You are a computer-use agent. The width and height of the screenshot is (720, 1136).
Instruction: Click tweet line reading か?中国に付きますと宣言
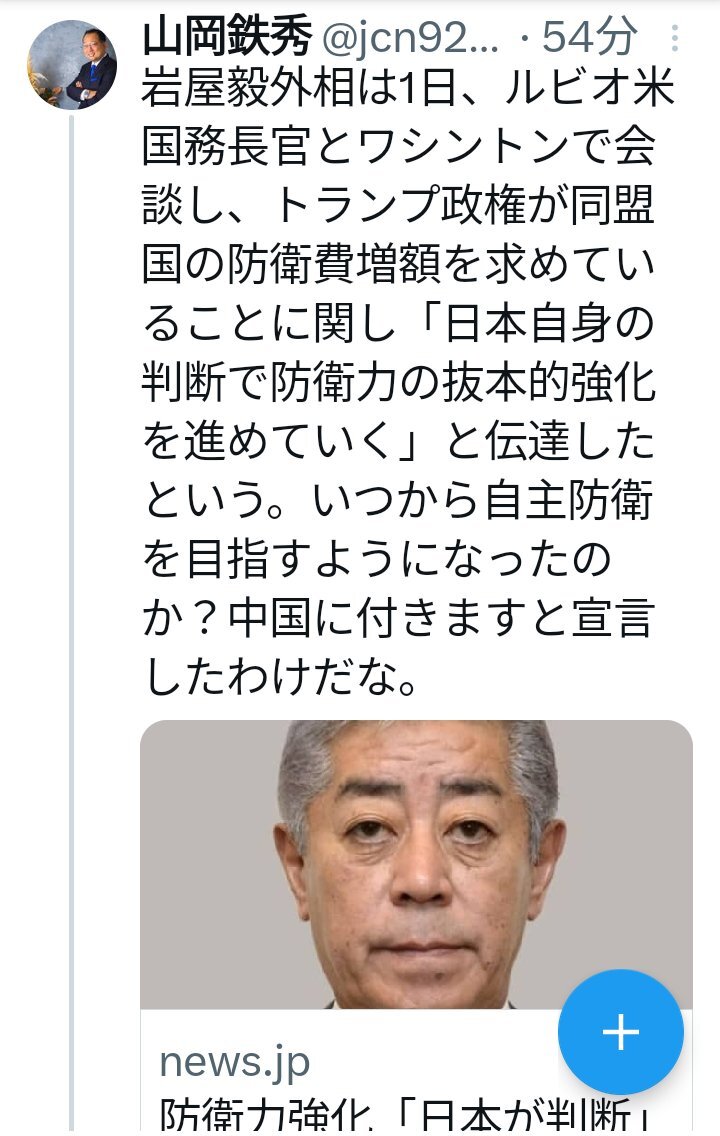click(x=398, y=619)
